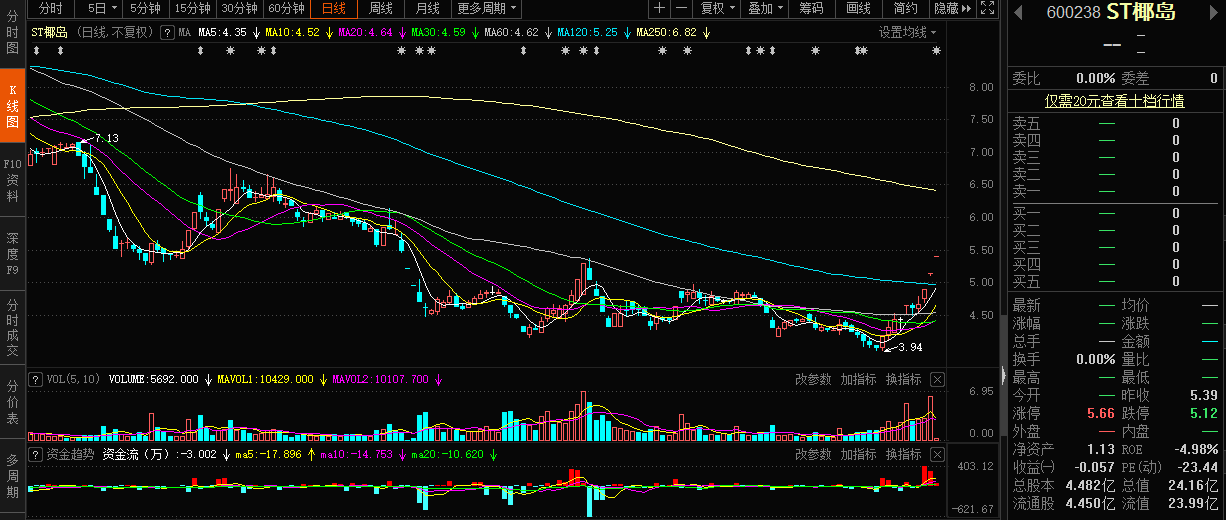This screenshot has height=520, width=1226.
Task: Switch to the 周线 weekly chart
Action: [381, 8]
